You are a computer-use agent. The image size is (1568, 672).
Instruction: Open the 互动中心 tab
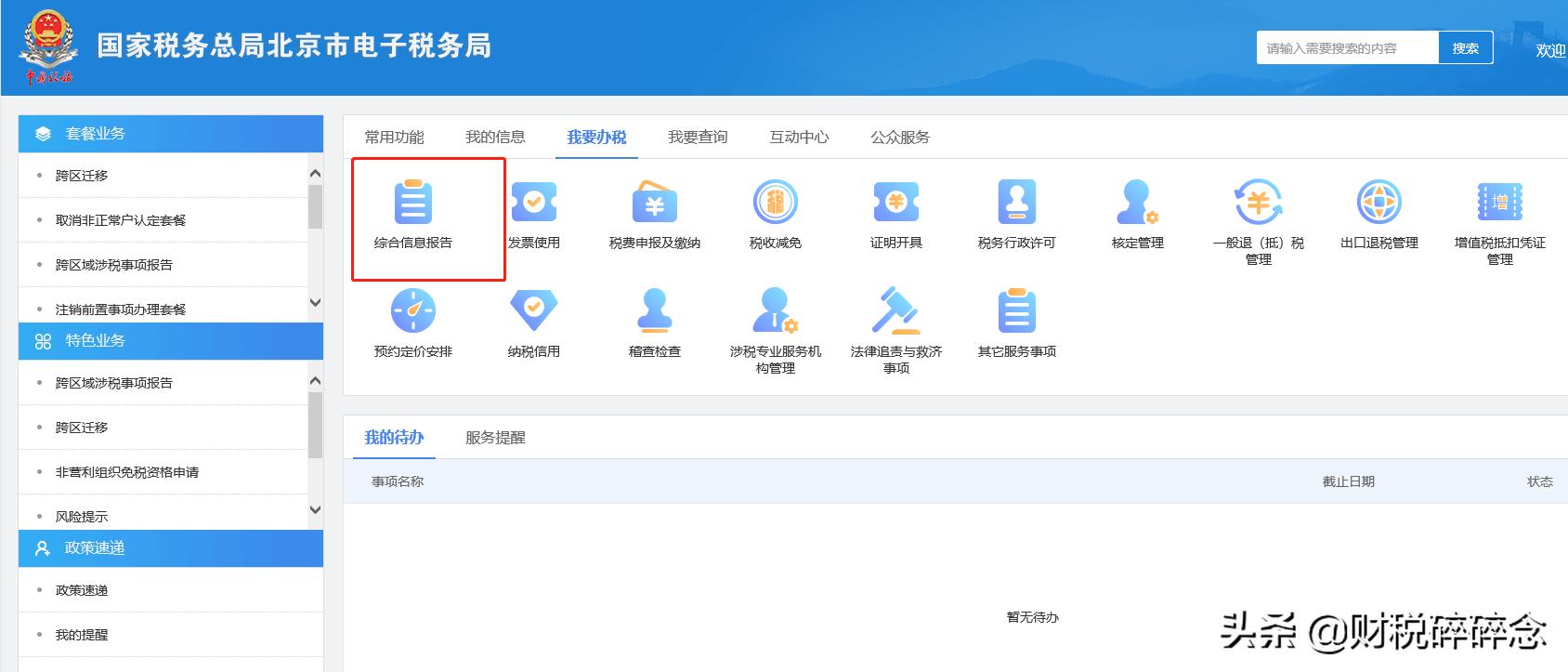(799, 137)
